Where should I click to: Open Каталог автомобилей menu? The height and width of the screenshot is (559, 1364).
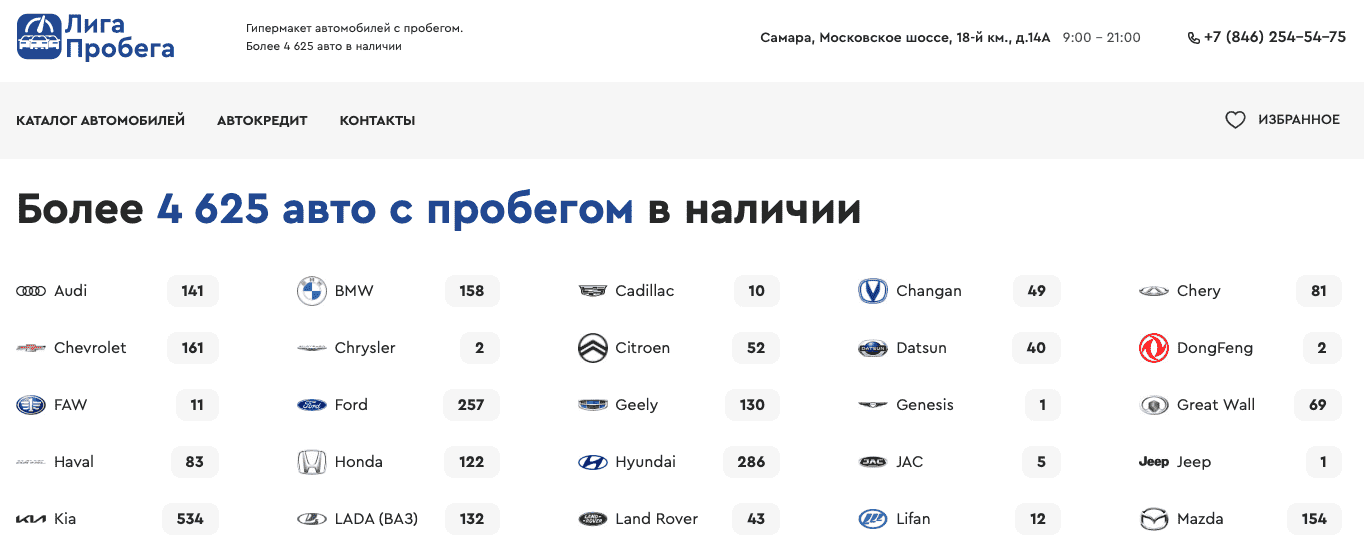click(x=101, y=120)
